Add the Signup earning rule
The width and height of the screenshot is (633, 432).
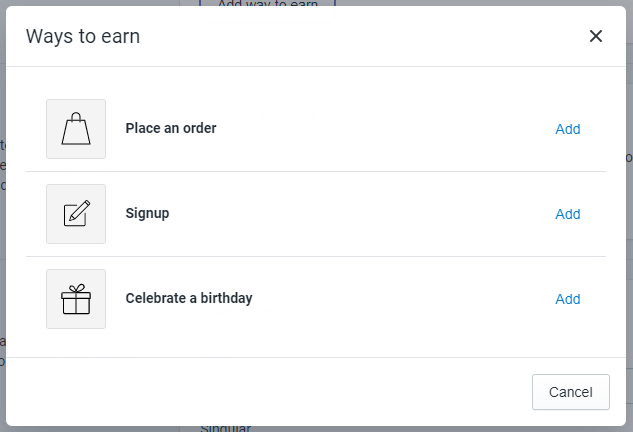tap(567, 214)
